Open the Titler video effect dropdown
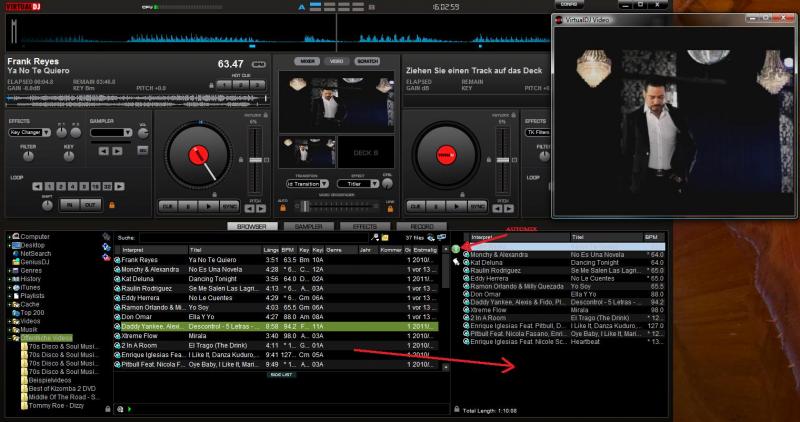Viewport: 800px width, 422px height. 358,184
